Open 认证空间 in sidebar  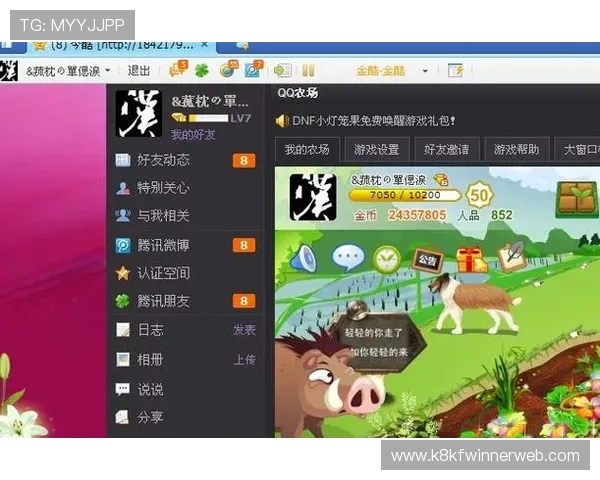[x=163, y=273]
